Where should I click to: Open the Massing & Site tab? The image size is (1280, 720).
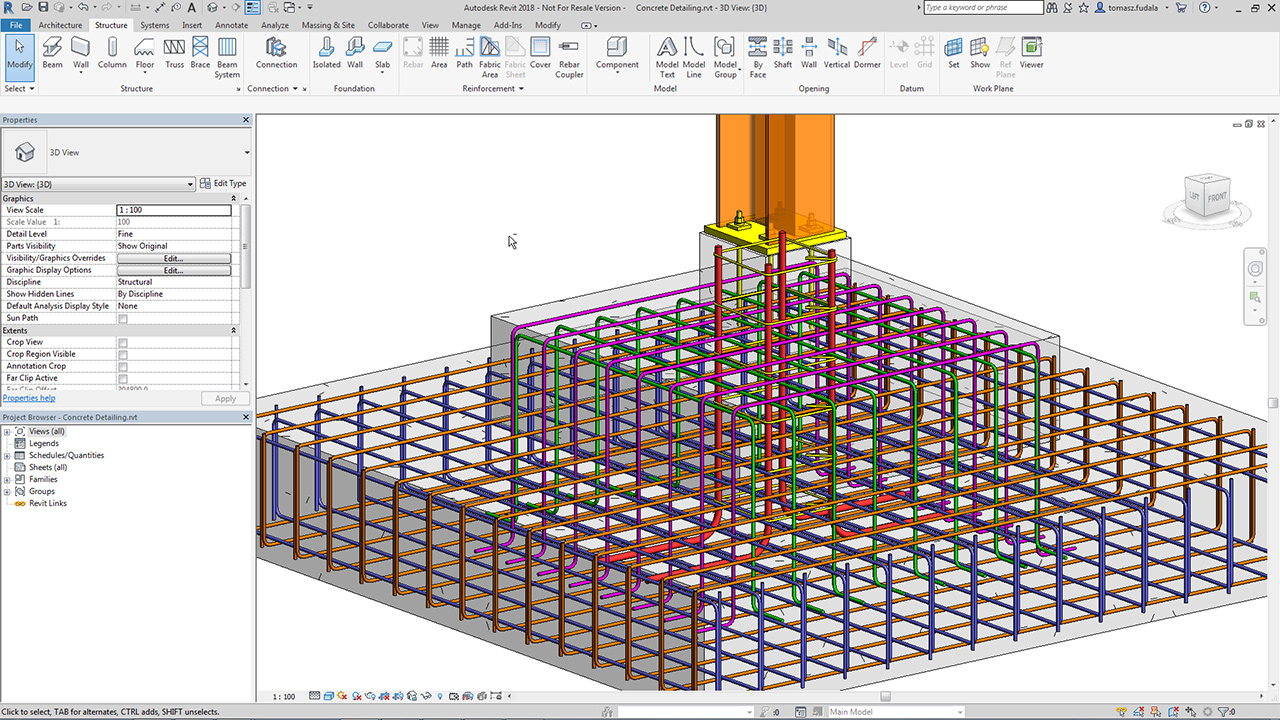tap(328, 25)
